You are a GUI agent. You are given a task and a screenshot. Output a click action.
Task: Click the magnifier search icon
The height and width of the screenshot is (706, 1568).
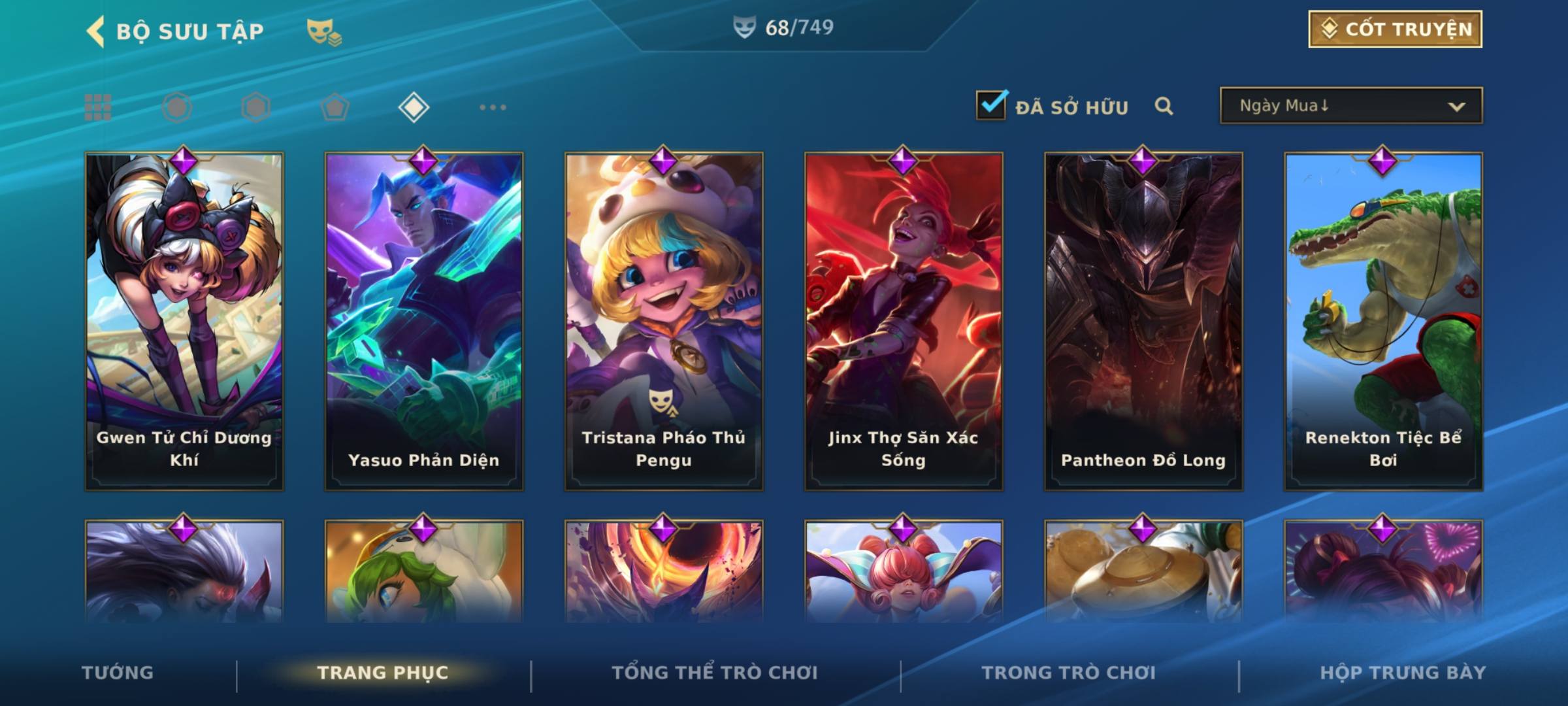click(x=1164, y=106)
